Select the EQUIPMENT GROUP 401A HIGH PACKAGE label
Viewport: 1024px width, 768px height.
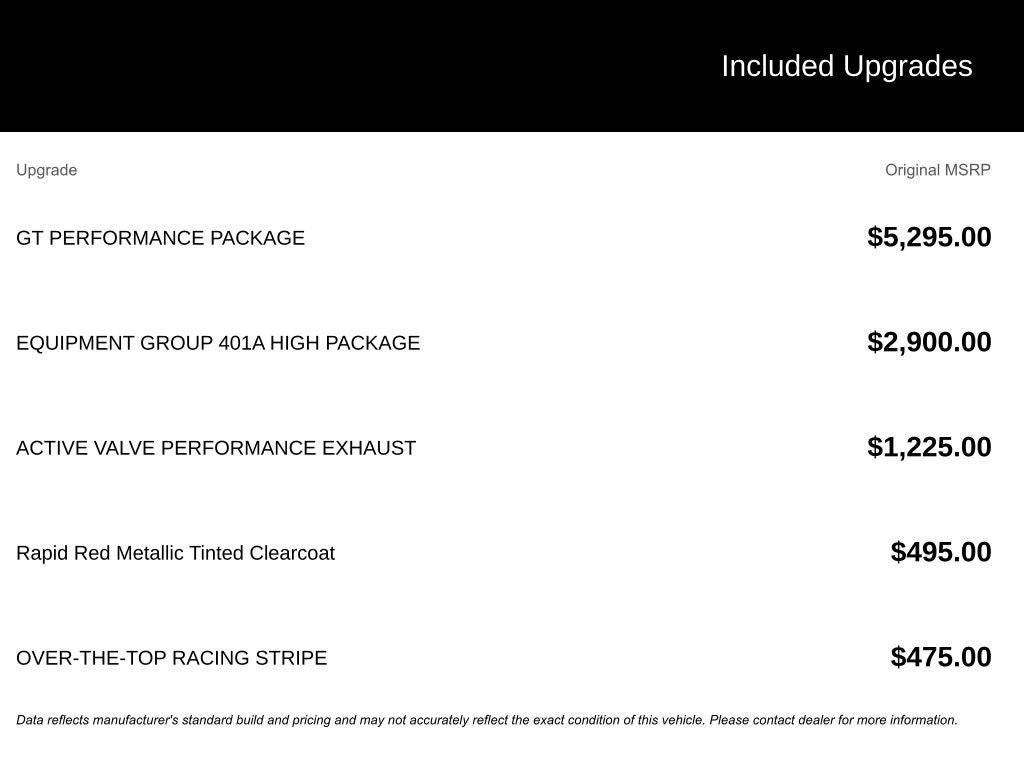[218, 343]
